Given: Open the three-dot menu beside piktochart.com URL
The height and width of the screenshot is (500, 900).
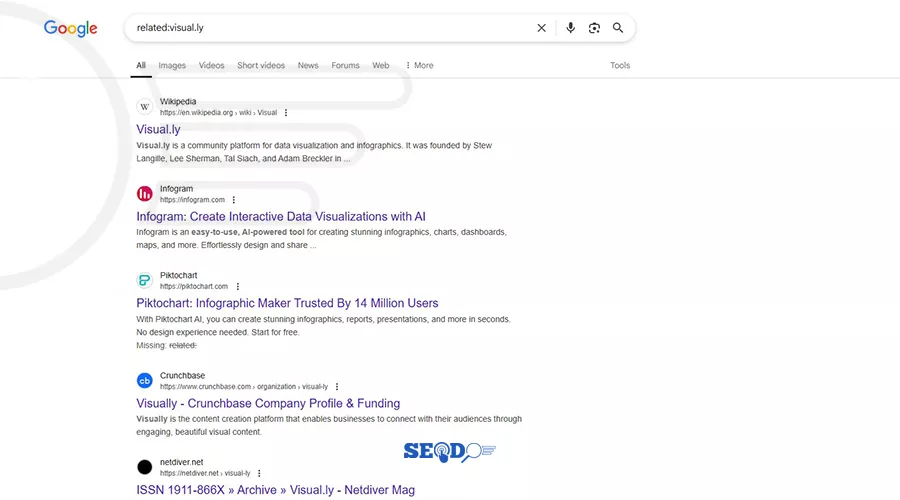Looking at the screenshot, I should pos(238,286).
